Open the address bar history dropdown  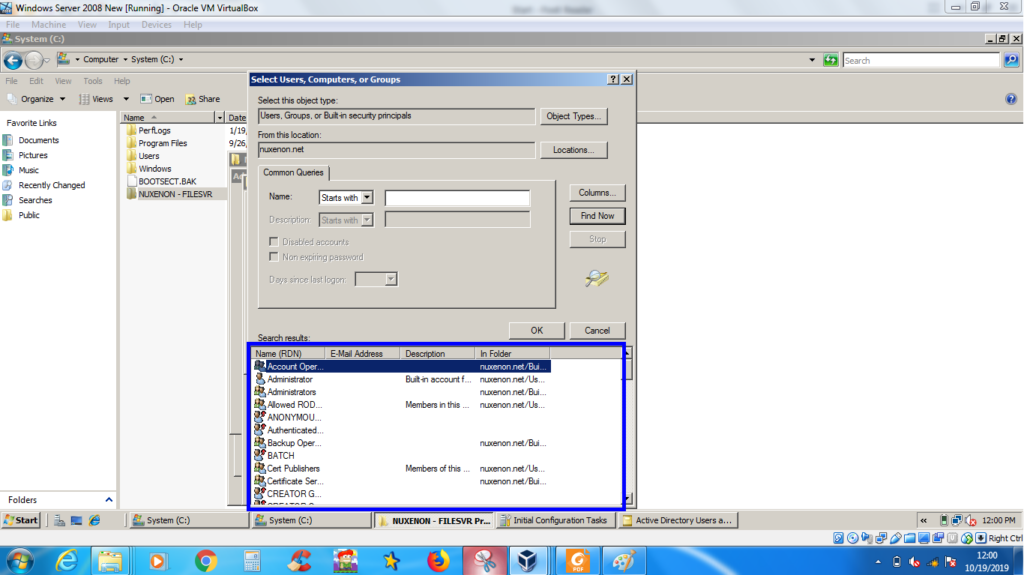812,60
